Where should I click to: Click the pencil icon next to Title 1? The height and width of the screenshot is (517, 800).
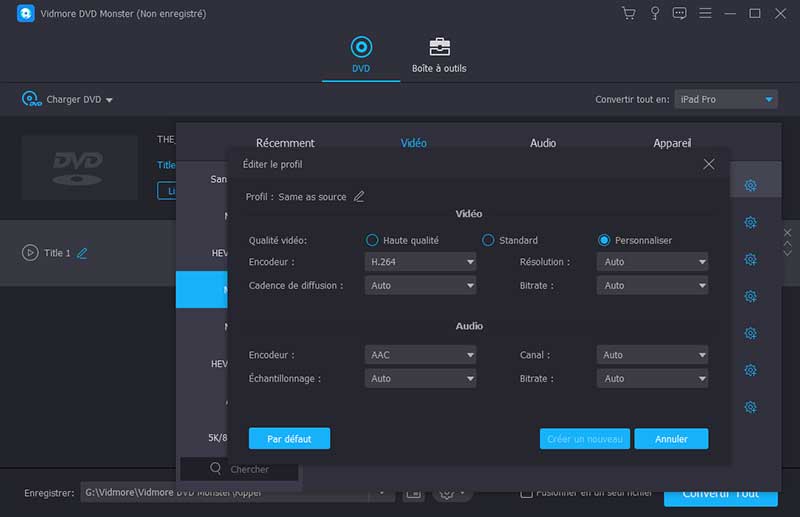(x=82, y=253)
